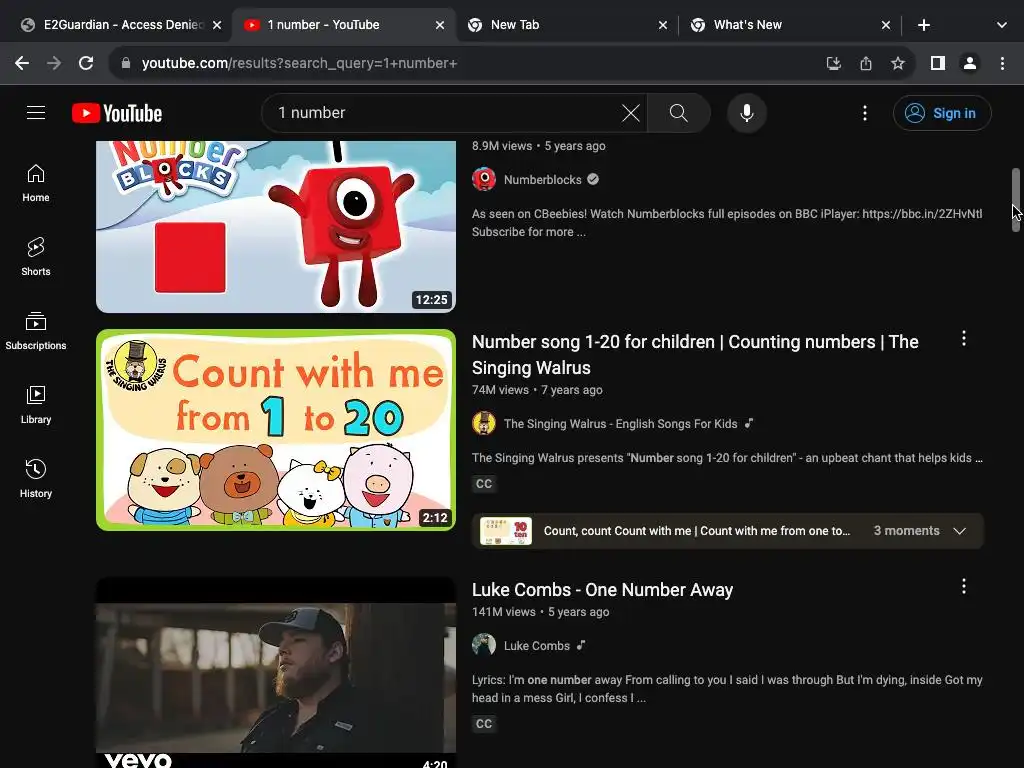Open YouTube settings three-dot menu near Sign in
Viewport: 1024px width, 768px height.
pos(865,113)
